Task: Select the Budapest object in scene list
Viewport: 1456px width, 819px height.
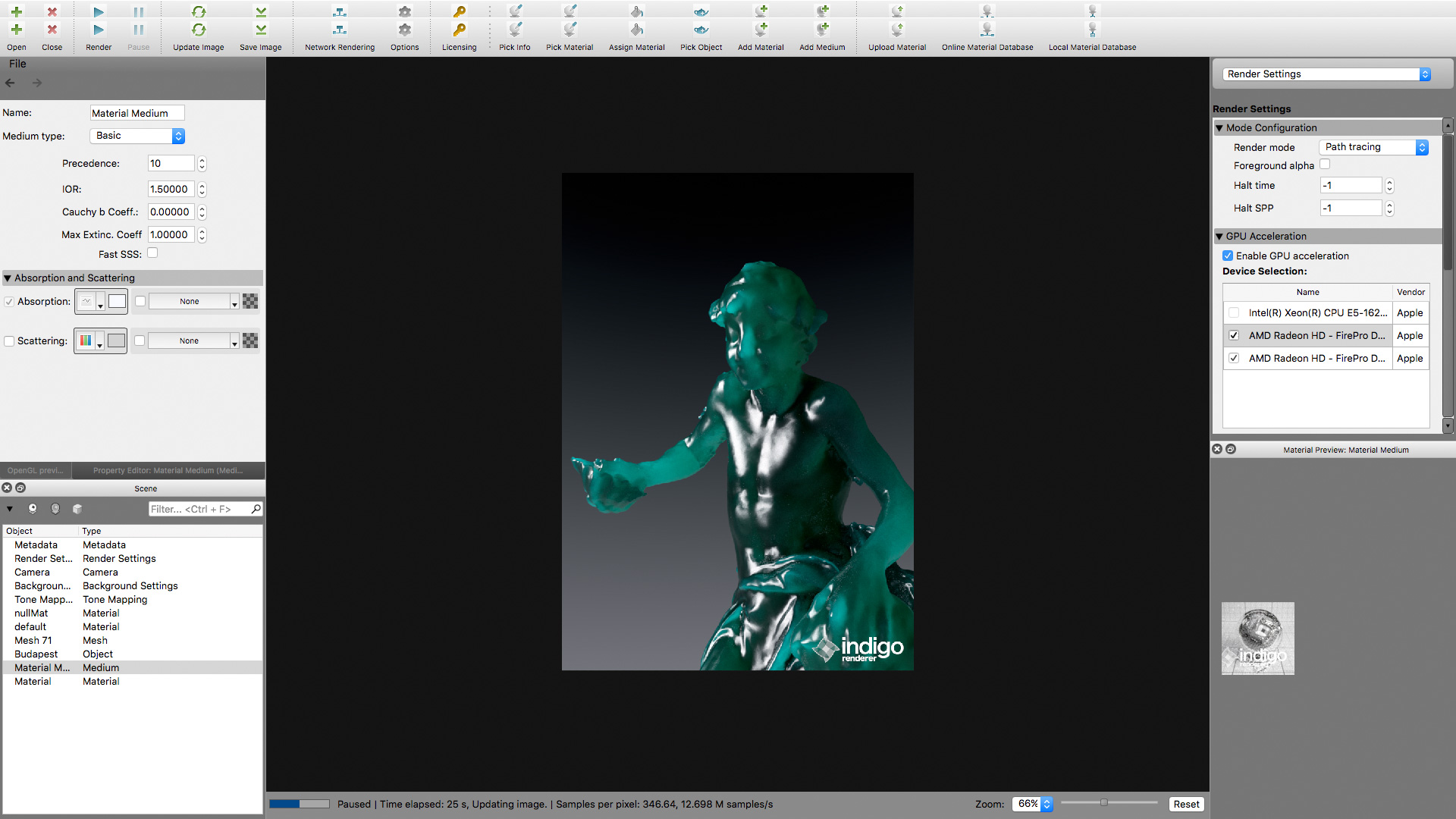Action: (x=36, y=654)
